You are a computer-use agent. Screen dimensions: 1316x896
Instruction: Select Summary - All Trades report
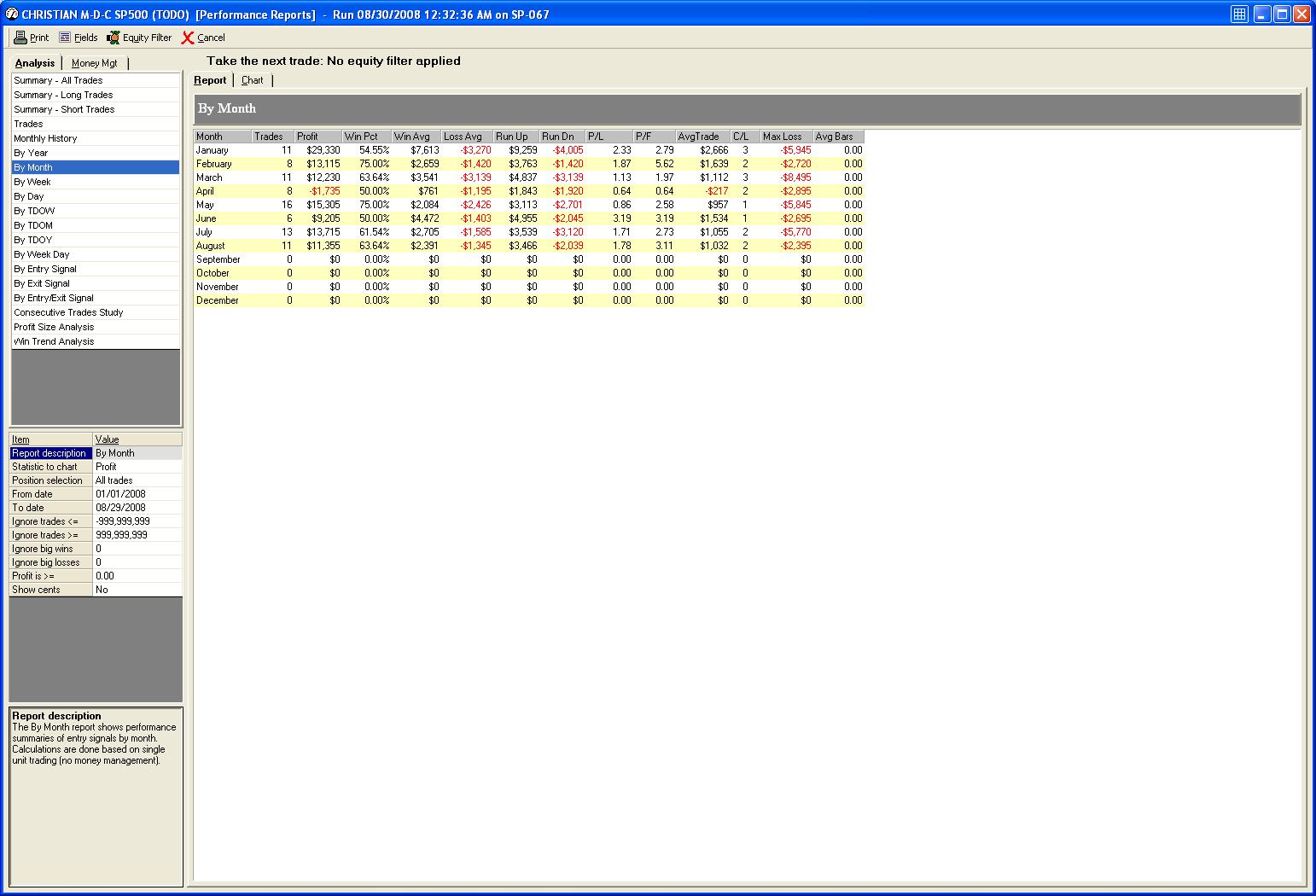click(96, 80)
